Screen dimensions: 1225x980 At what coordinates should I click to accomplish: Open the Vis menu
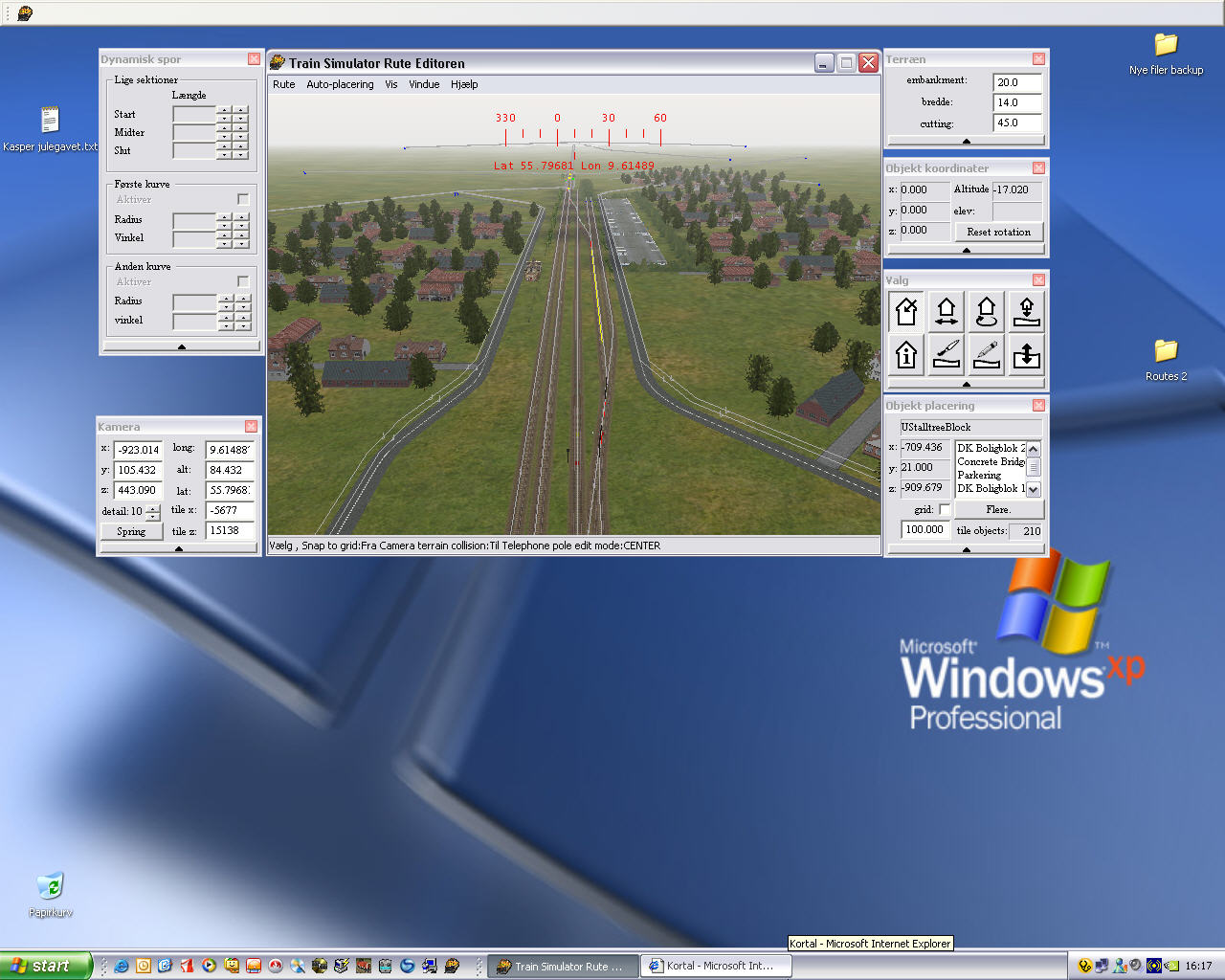tap(391, 84)
